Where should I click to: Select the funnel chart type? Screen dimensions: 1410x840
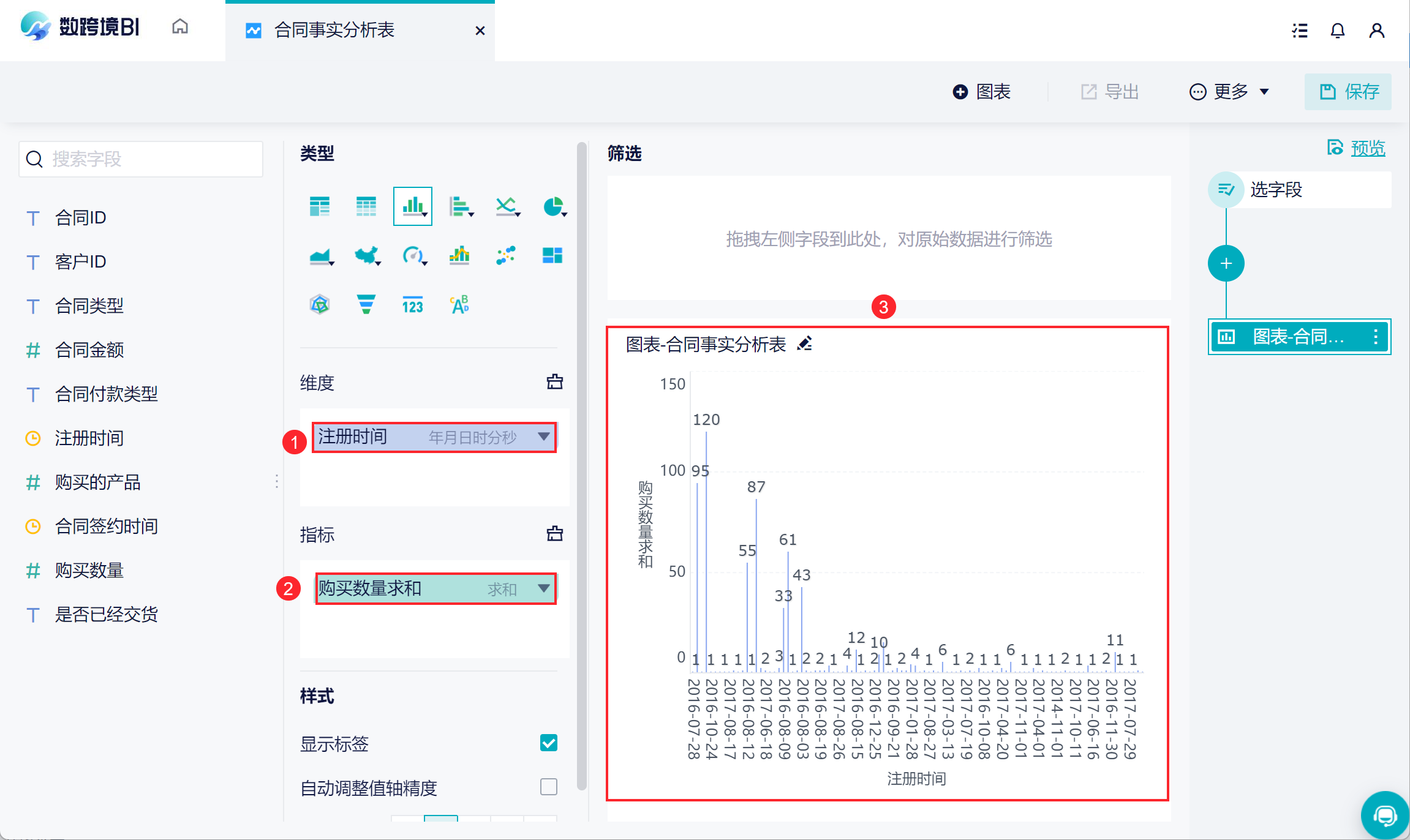(x=366, y=304)
